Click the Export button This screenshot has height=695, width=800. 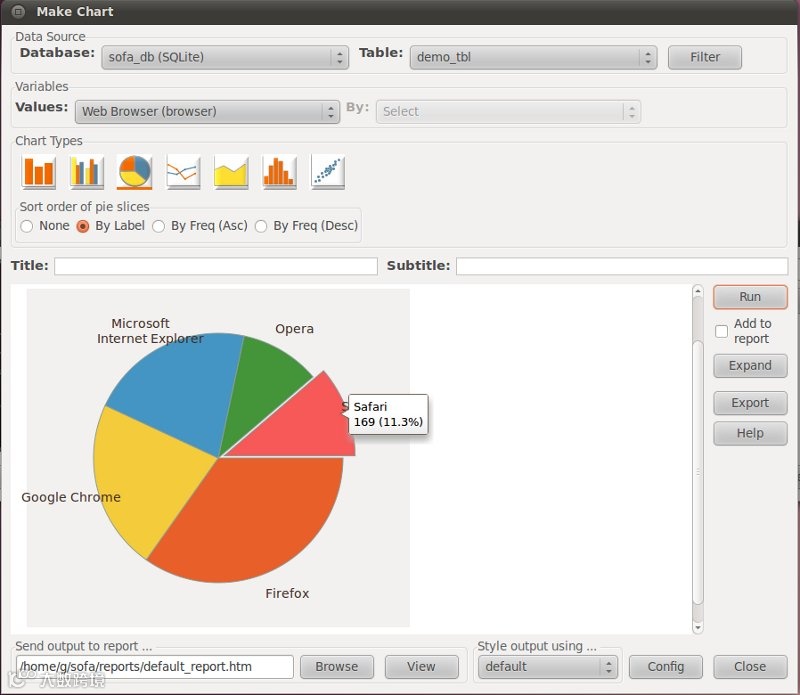point(750,403)
